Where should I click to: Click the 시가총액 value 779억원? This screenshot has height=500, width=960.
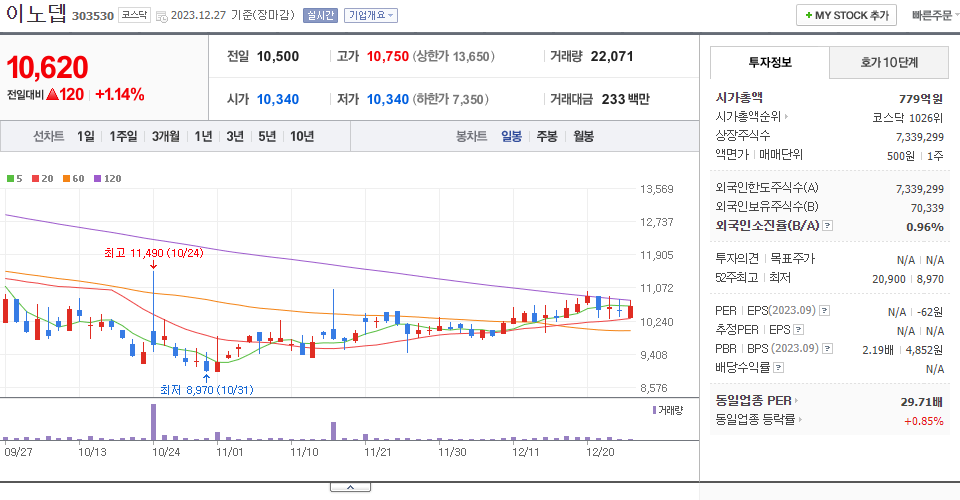coord(921,99)
